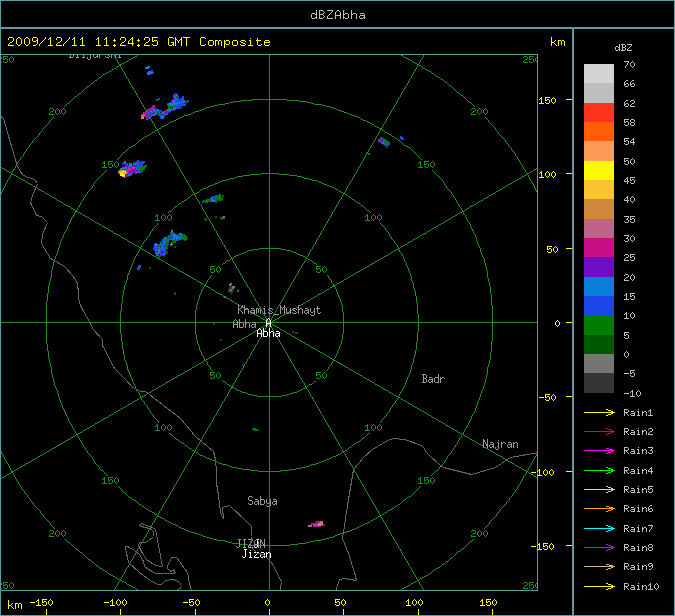Choose the cyan Rain7 arrow
This screenshot has height=616, width=675.
click(x=599, y=528)
